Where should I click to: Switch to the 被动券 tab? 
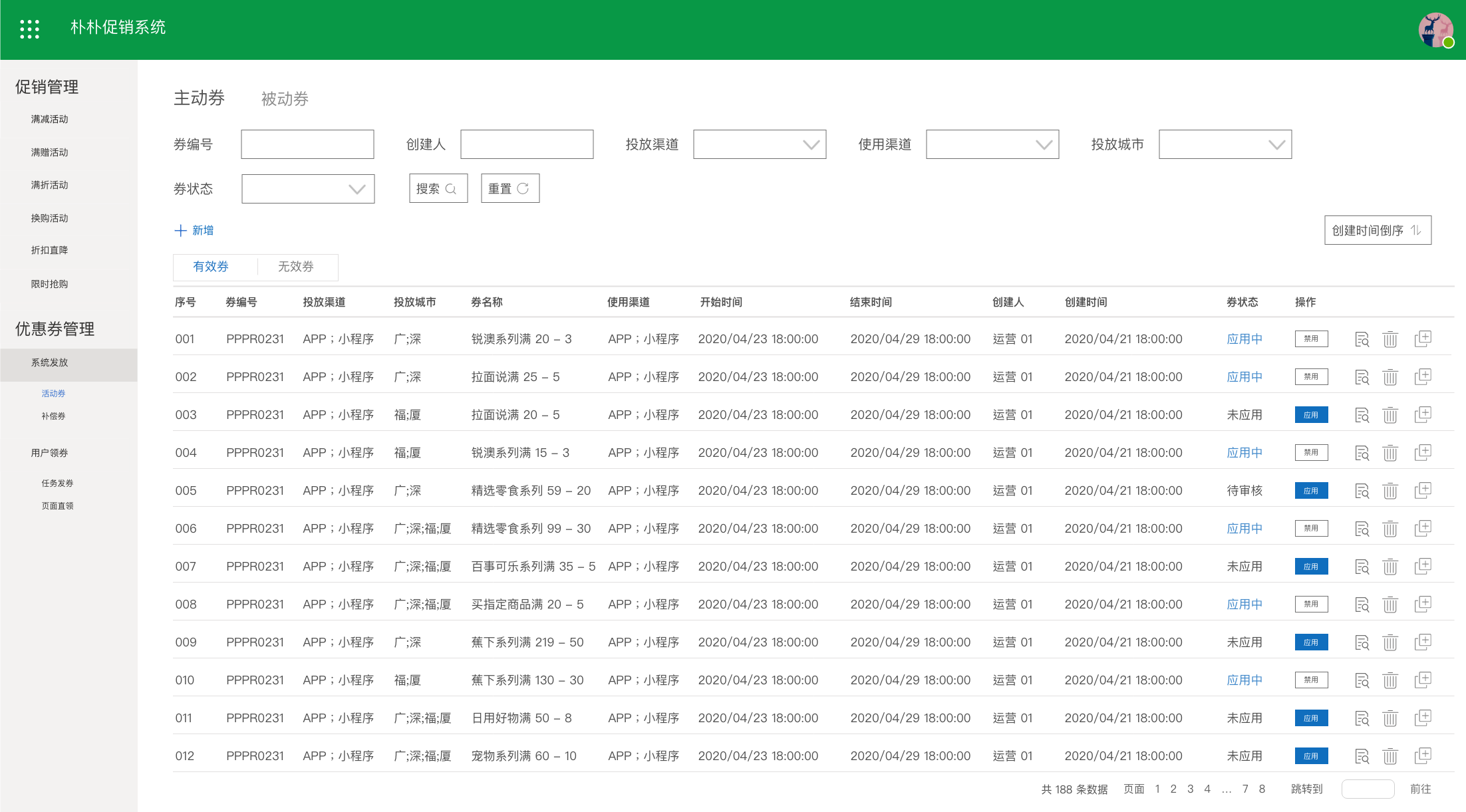coord(285,99)
